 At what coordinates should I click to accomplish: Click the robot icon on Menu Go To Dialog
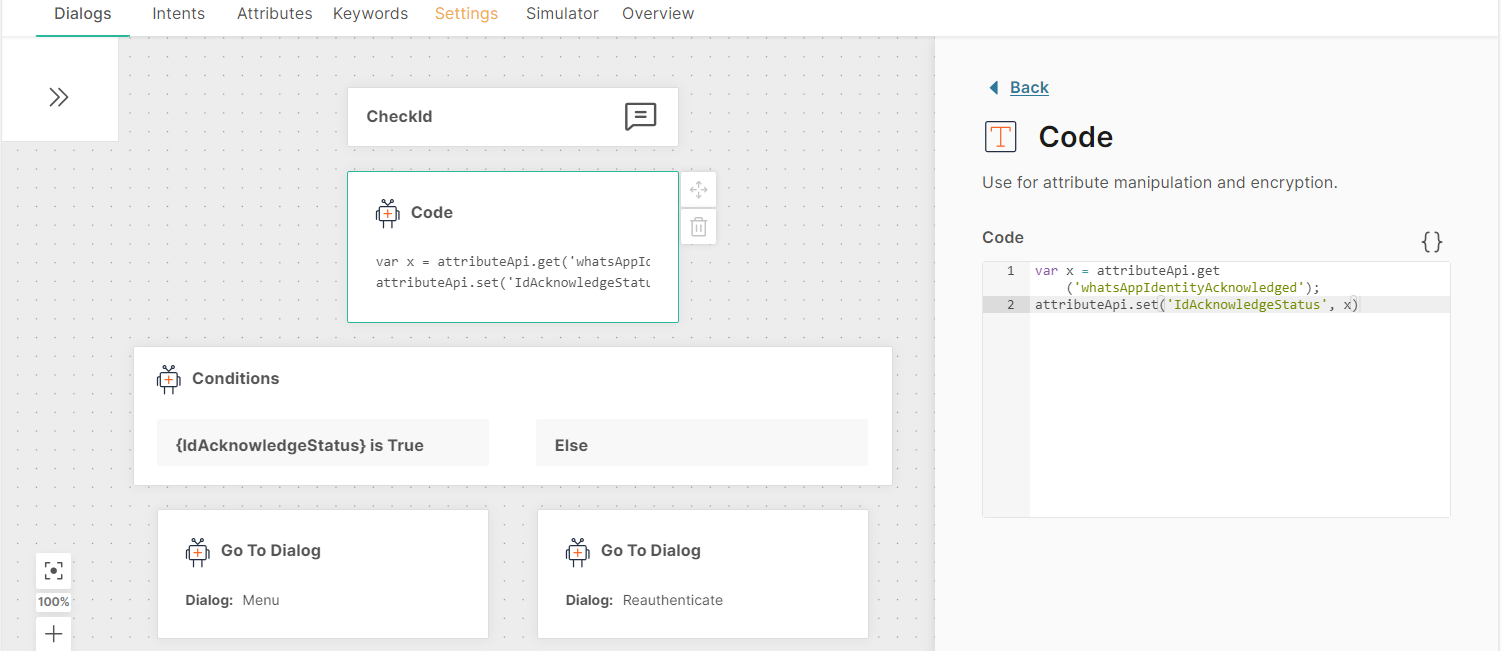(198, 551)
